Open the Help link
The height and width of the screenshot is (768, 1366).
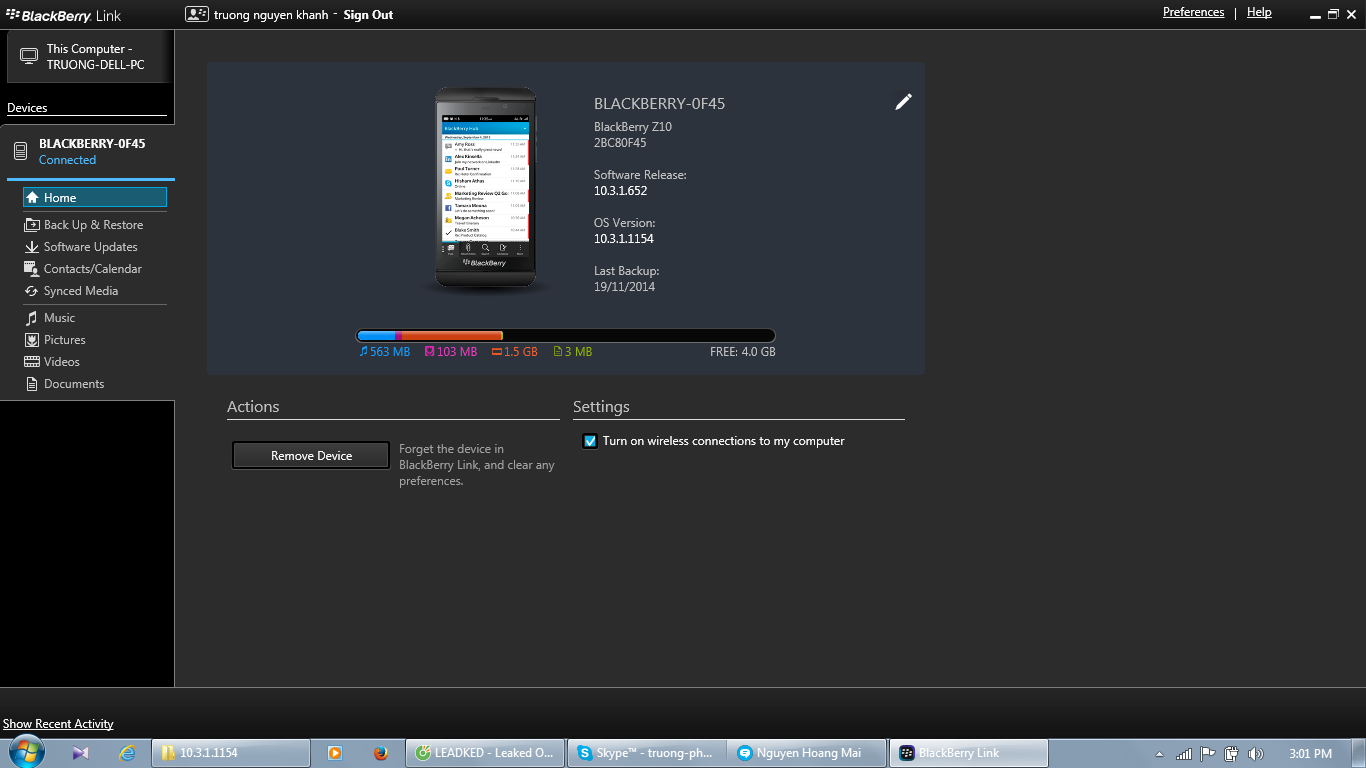pyautogui.click(x=1259, y=13)
